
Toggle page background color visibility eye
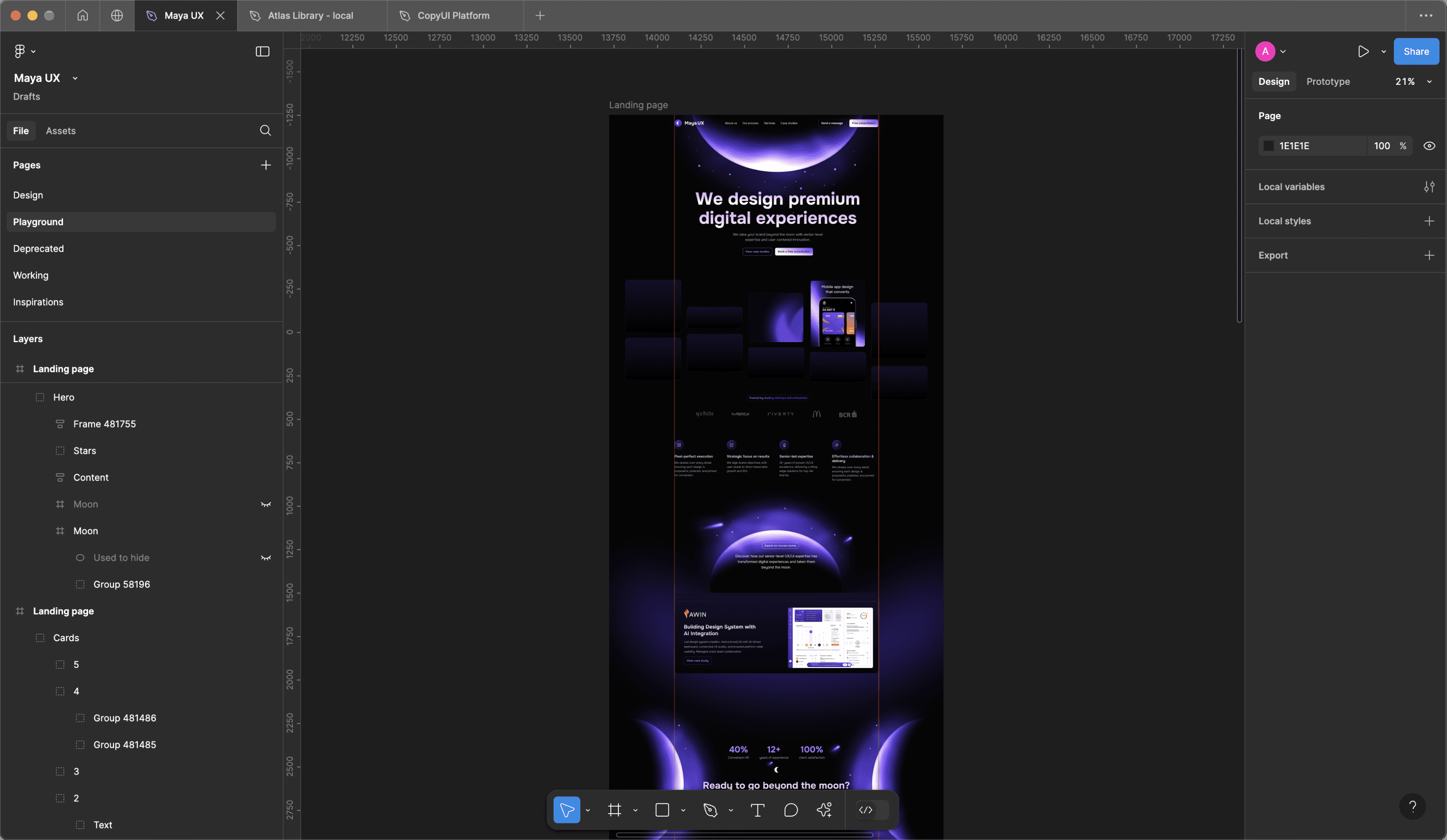[x=1429, y=146]
